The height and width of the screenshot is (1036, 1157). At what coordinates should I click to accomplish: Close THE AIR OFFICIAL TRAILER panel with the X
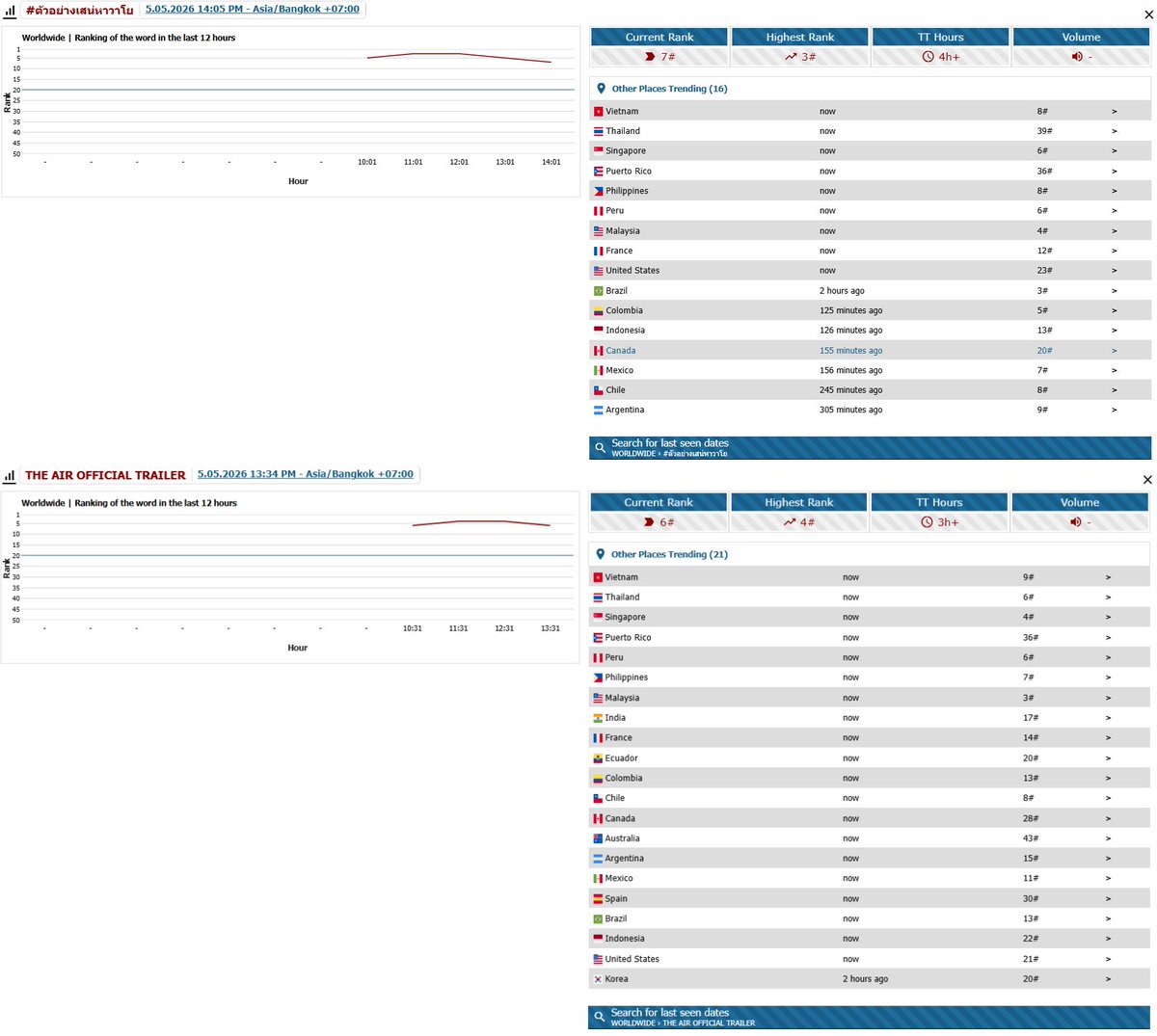pos(1147,480)
